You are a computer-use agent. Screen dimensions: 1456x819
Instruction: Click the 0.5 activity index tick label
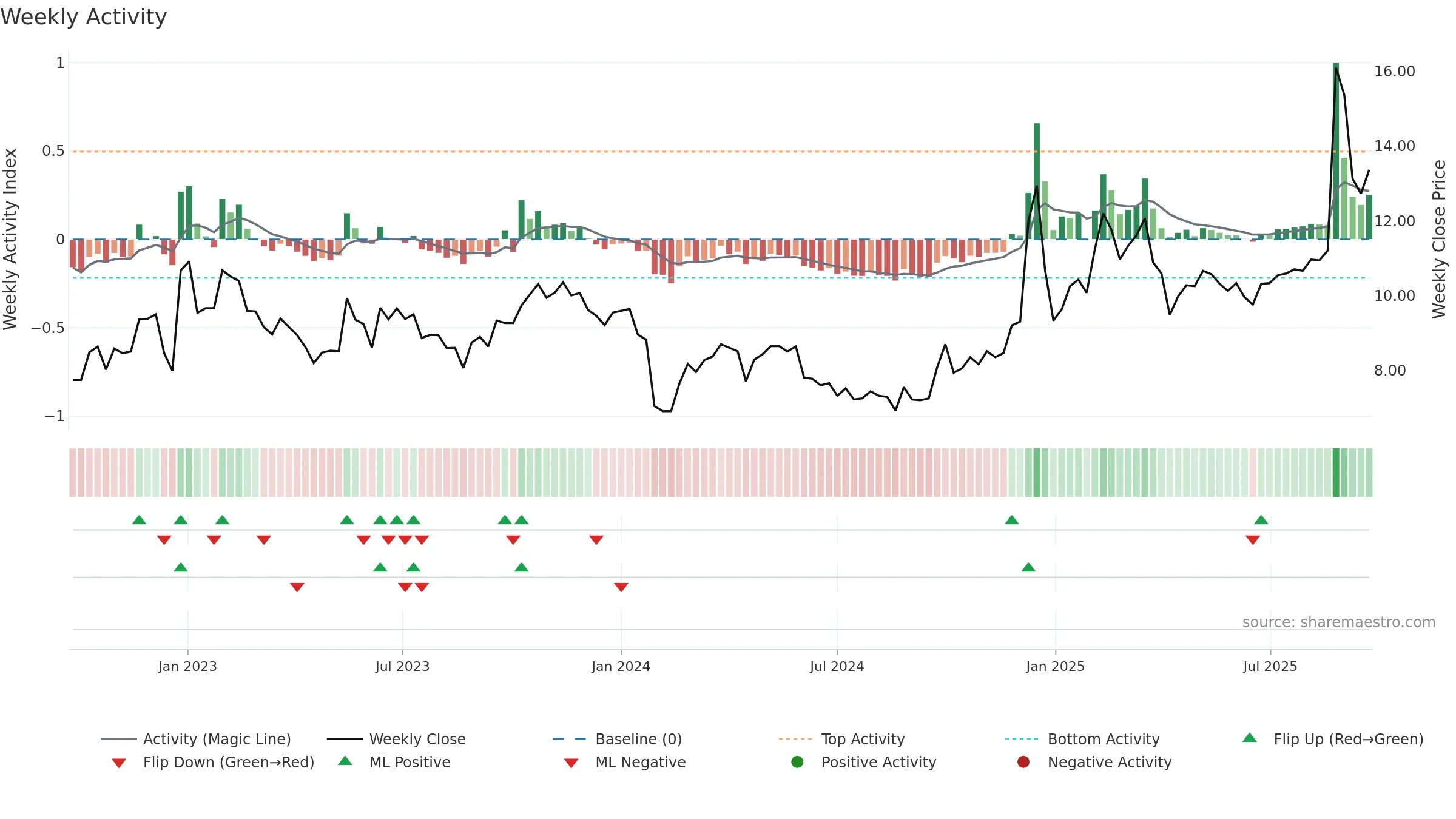click(x=53, y=151)
